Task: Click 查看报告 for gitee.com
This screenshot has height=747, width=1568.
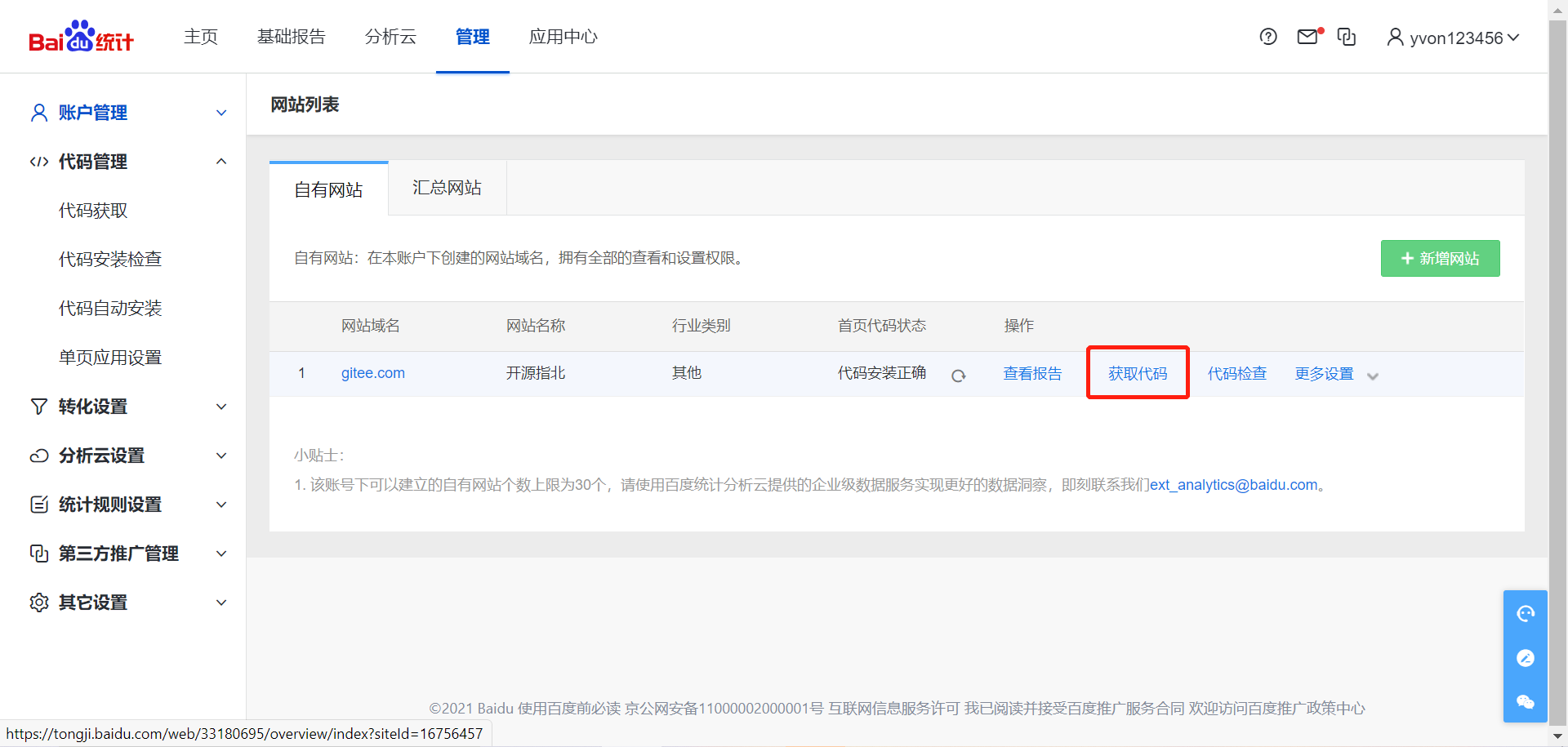Action: (1033, 374)
